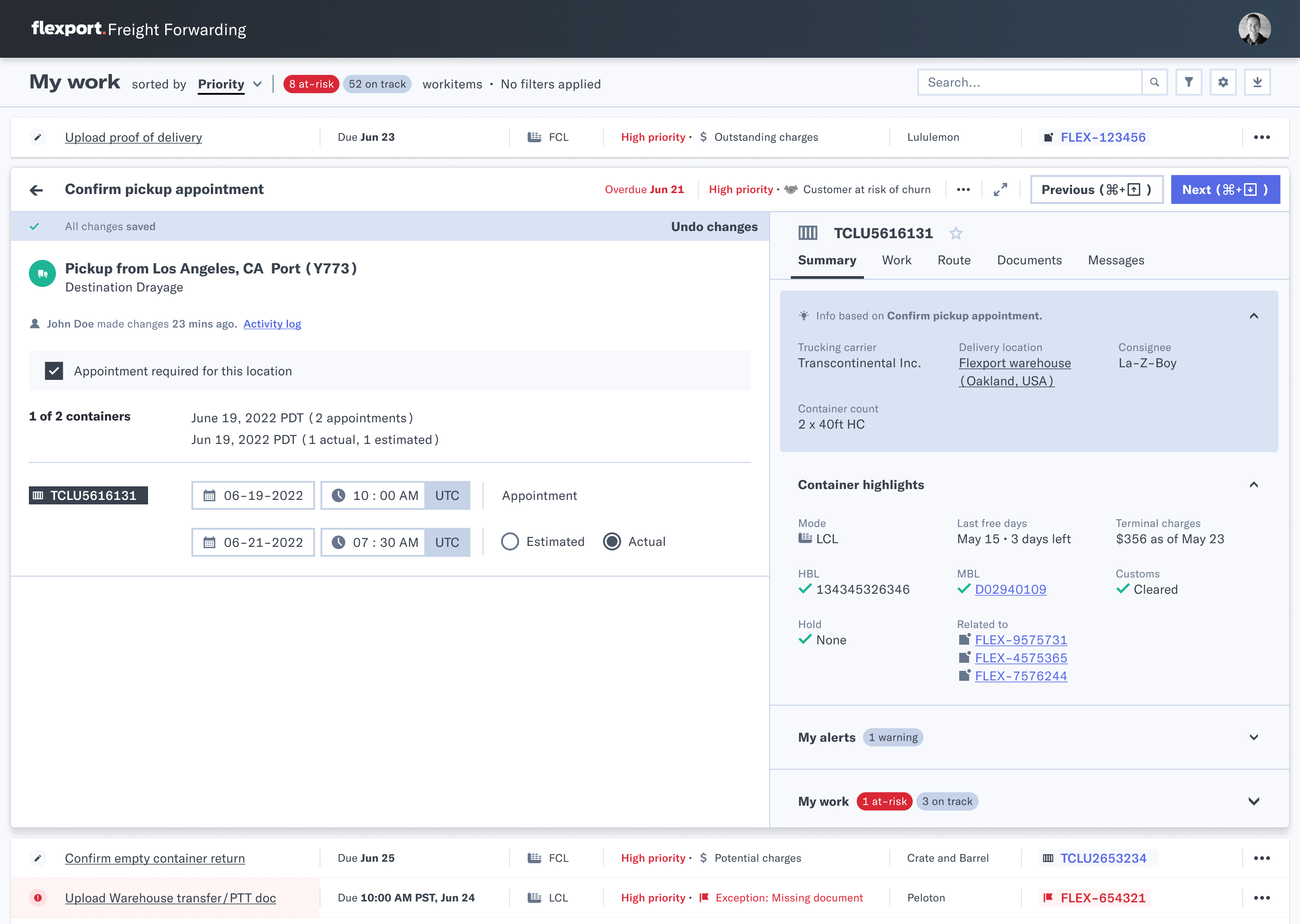The height and width of the screenshot is (924, 1300).
Task: Open related shipment FLEX-7576244
Action: click(1021, 676)
